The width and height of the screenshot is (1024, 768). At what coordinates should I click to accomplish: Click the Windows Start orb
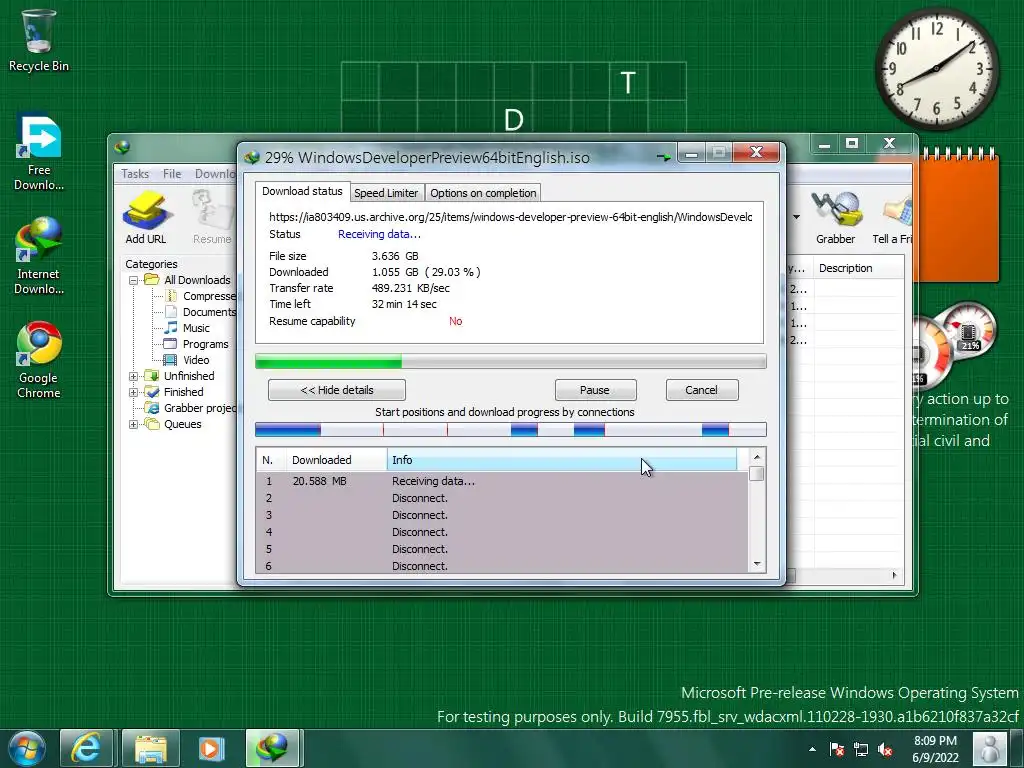[27, 748]
